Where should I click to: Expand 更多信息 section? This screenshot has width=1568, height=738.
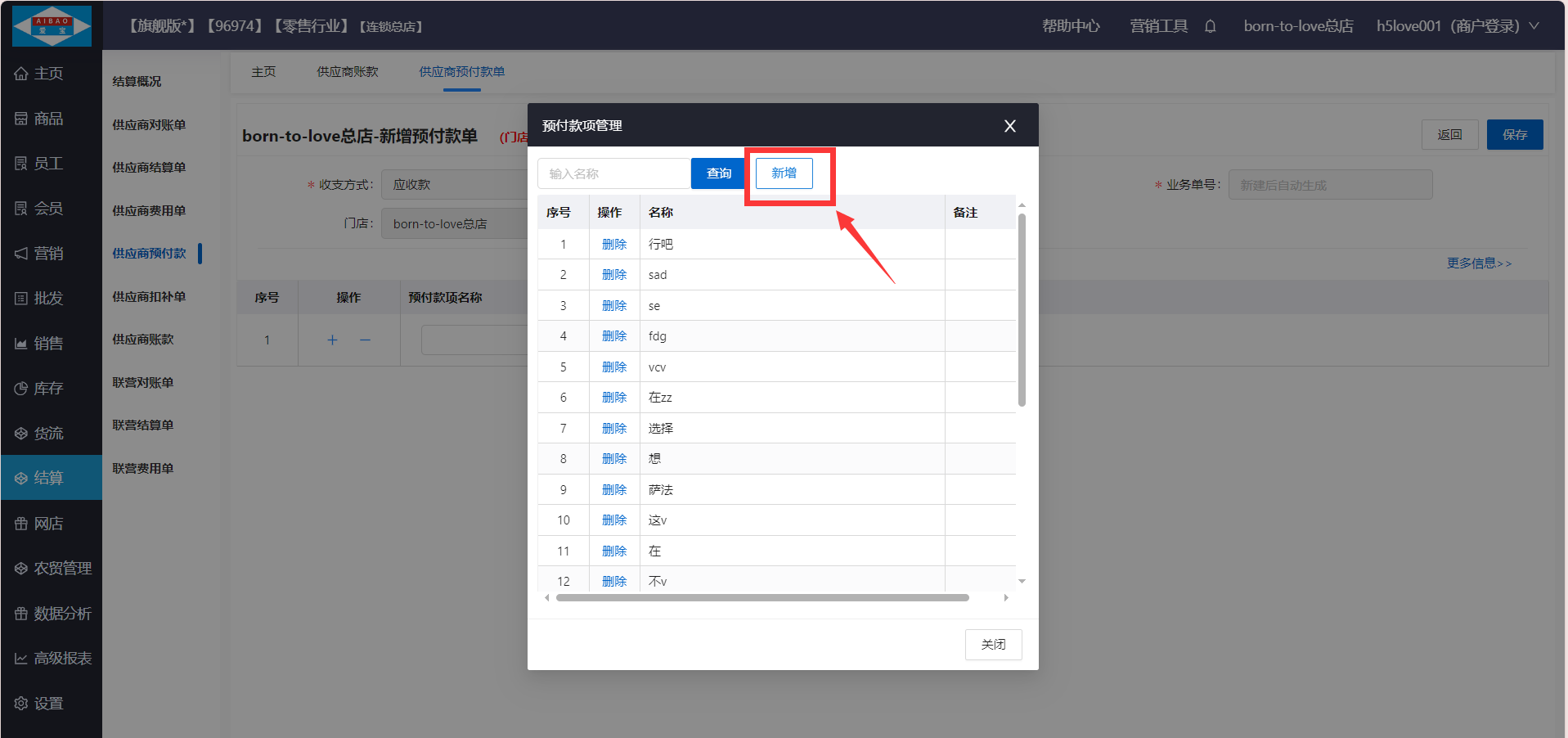click(x=1478, y=263)
